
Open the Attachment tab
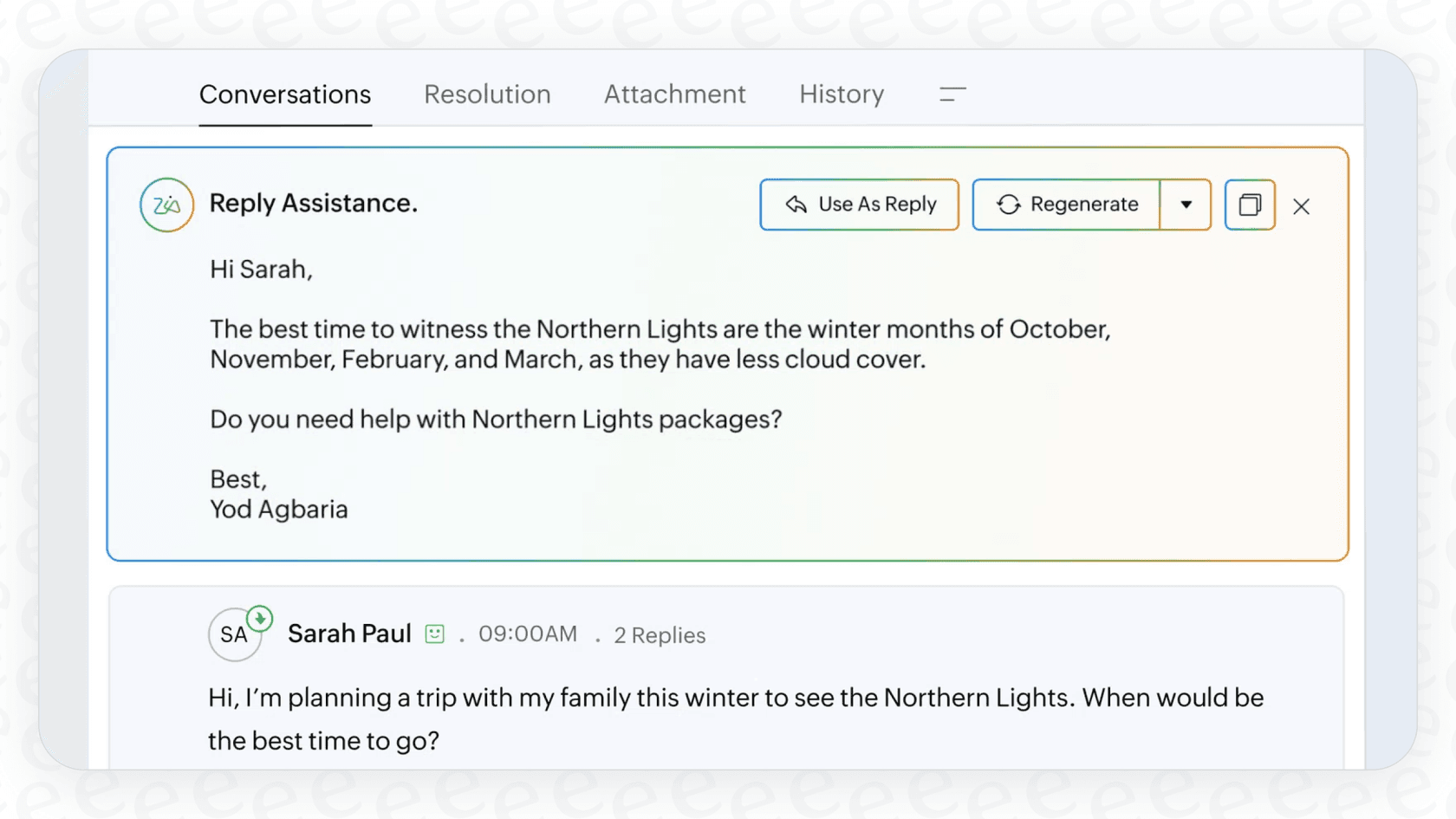pyautogui.click(x=675, y=94)
